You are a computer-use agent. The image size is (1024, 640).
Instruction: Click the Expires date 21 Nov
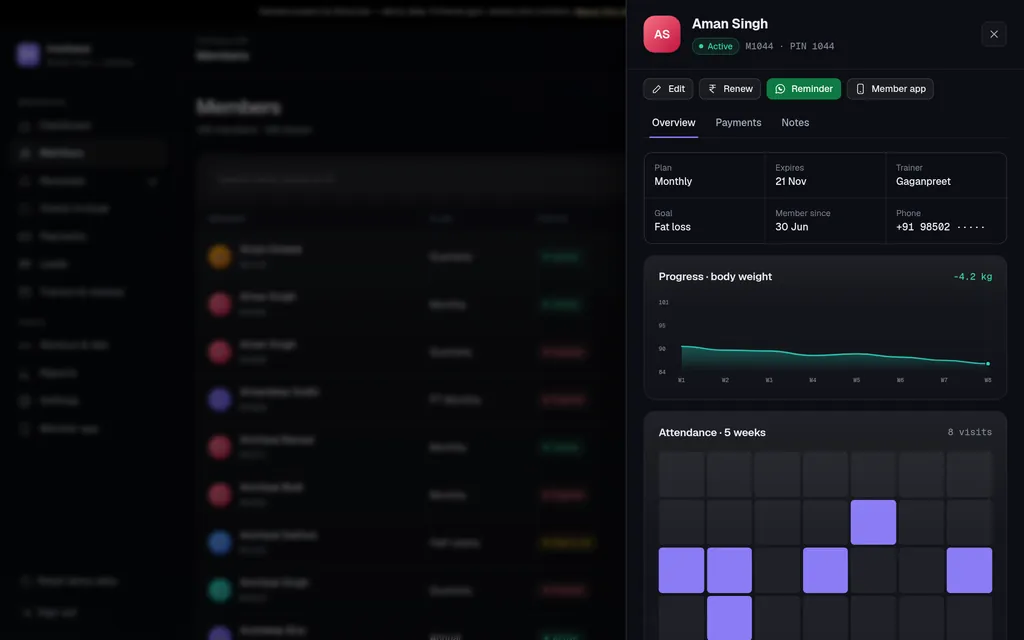(790, 182)
